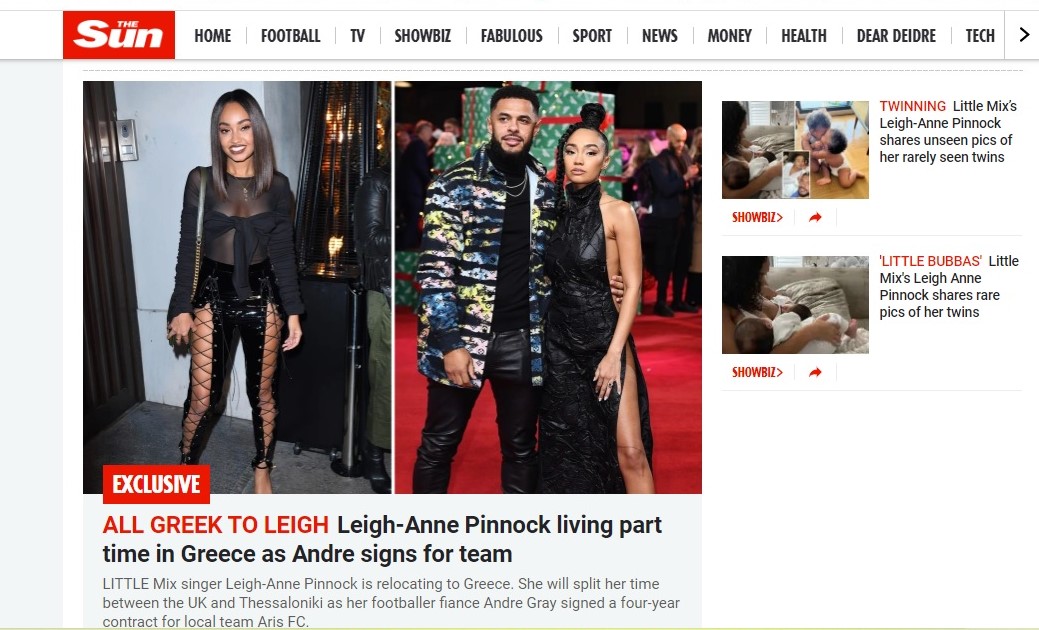
Task: Share the 'LITTLE BUBBAS' article with the arrow icon
Action: [x=816, y=372]
